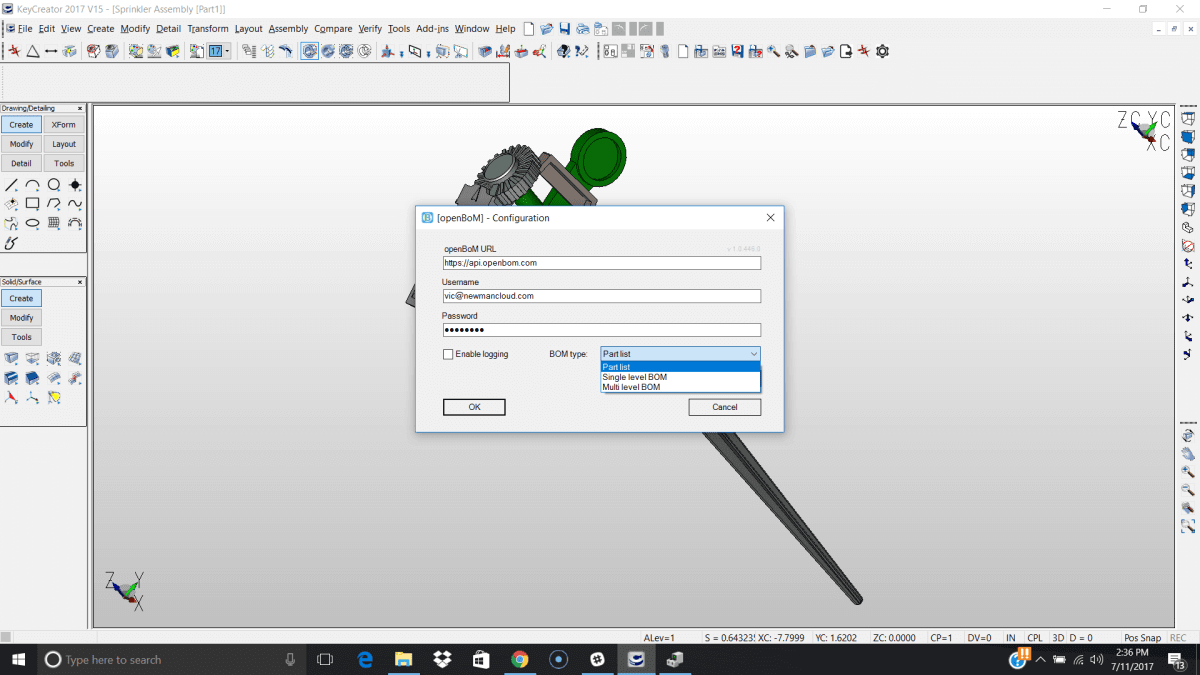Image resolution: width=1200 pixels, height=675 pixels.
Task: Click into the Password field
Action: pos(602,330)
